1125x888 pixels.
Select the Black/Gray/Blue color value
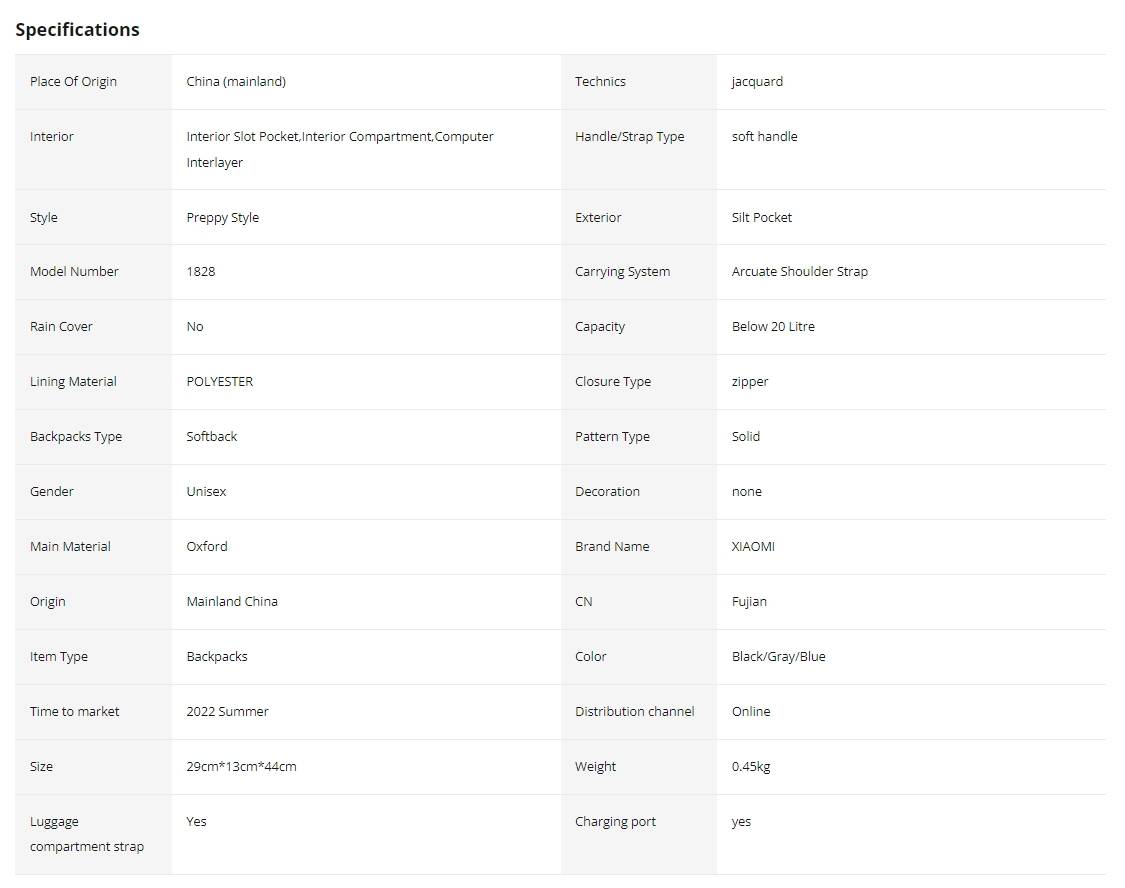click(x=778, y=656)
